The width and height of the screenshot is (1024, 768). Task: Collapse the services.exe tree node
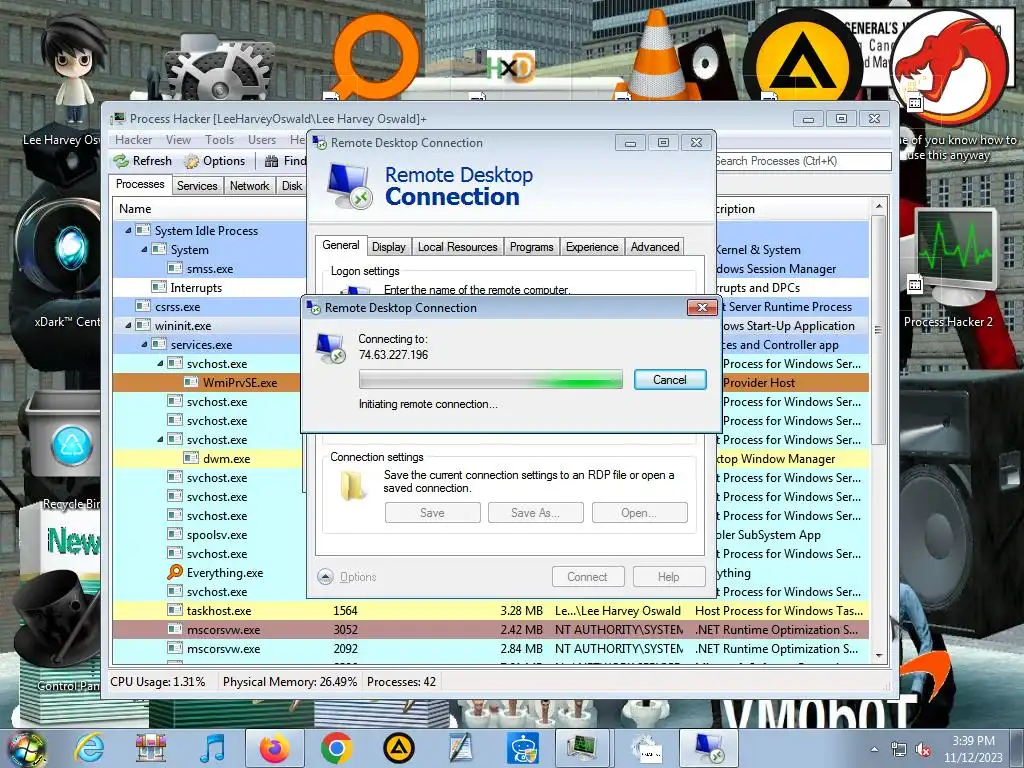(x=144, y=344)
